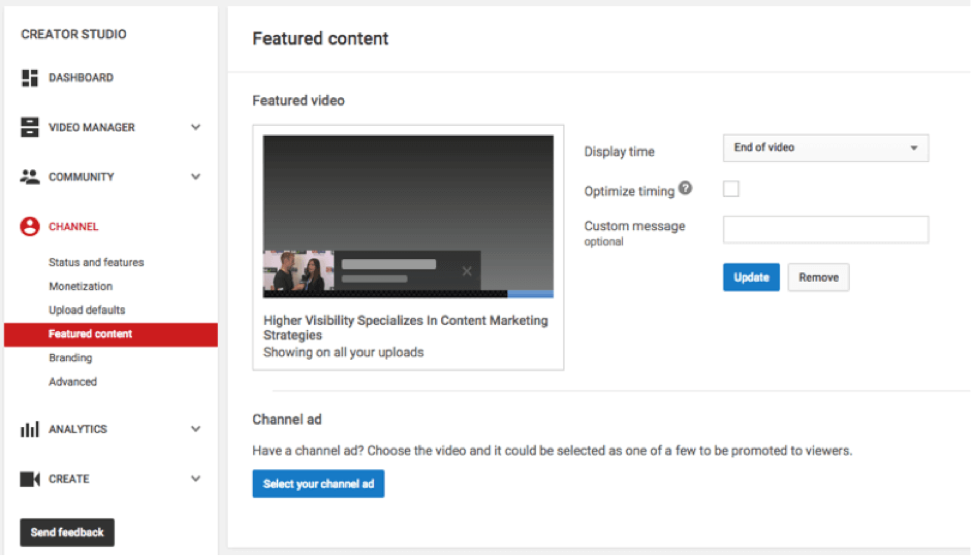Click the Custom message text field
971x556 pixels.
[x=825, y=230]
